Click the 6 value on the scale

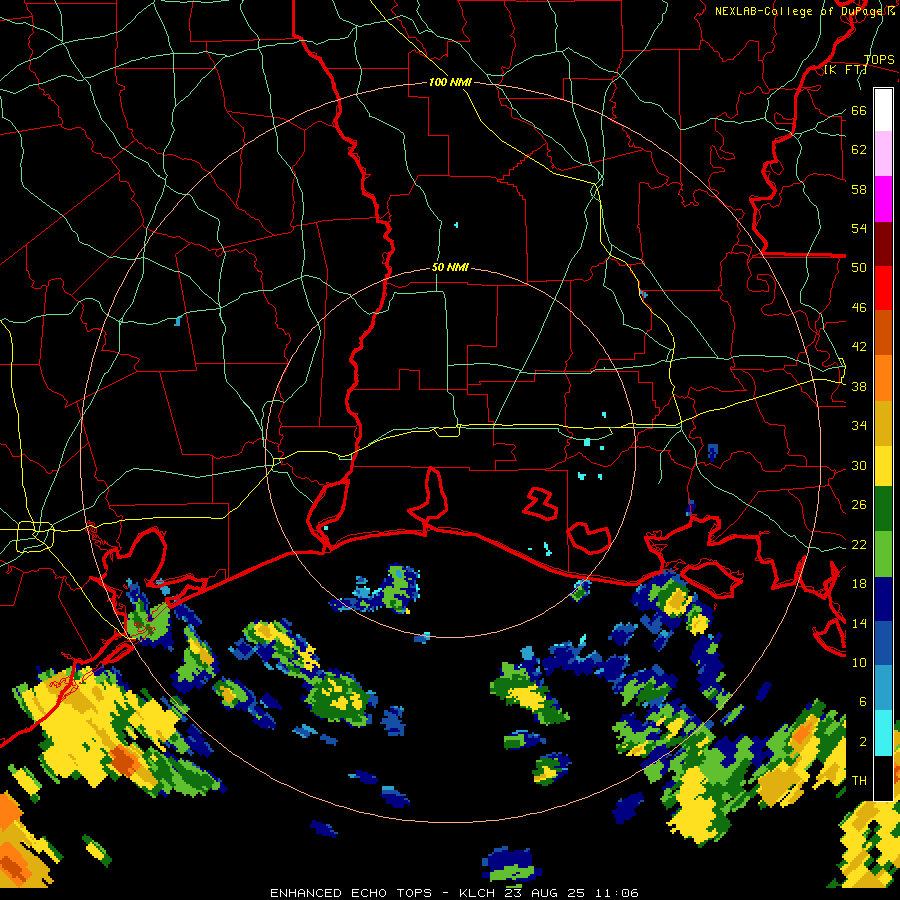pyautogui.click(x=863, y=702)
